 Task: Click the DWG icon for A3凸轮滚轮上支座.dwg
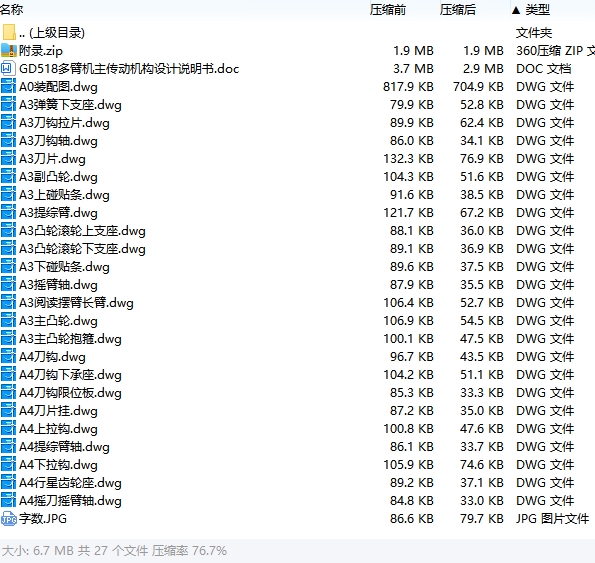pos(8,231)
